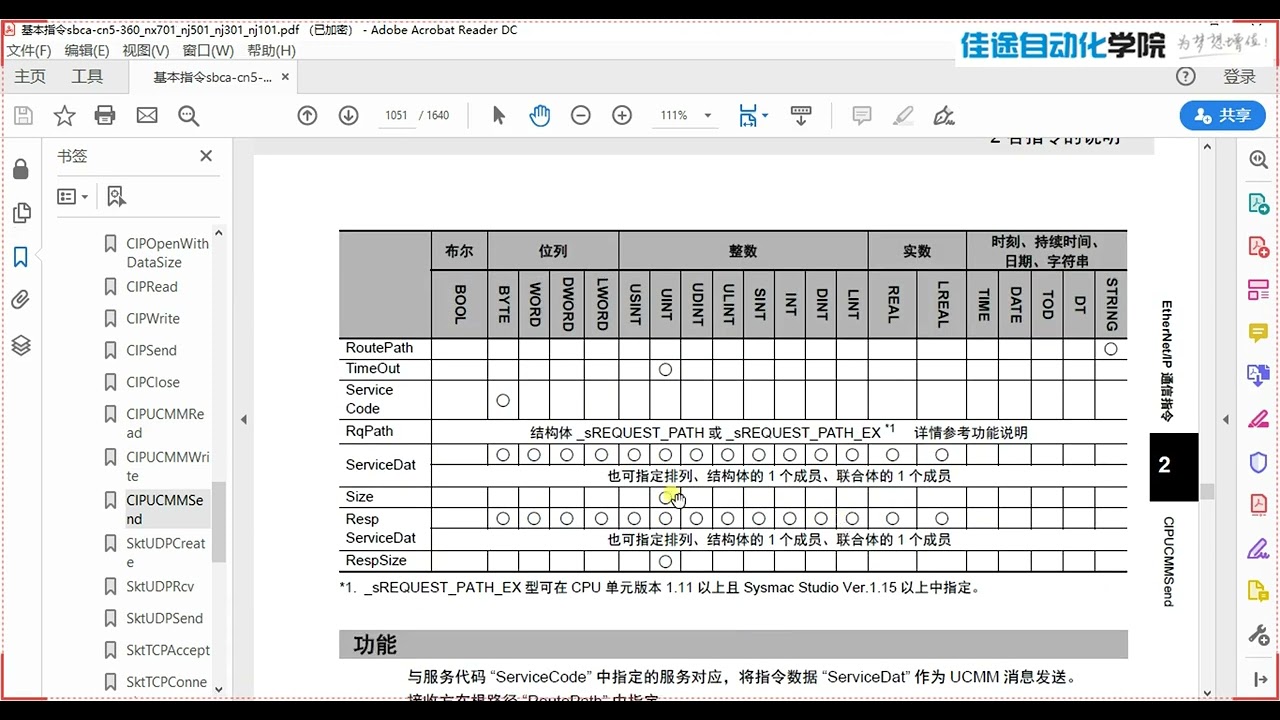This screenshot has width=1280, height=720.
Task: Add a comment with the speech bubble icon
Action: 862,116
